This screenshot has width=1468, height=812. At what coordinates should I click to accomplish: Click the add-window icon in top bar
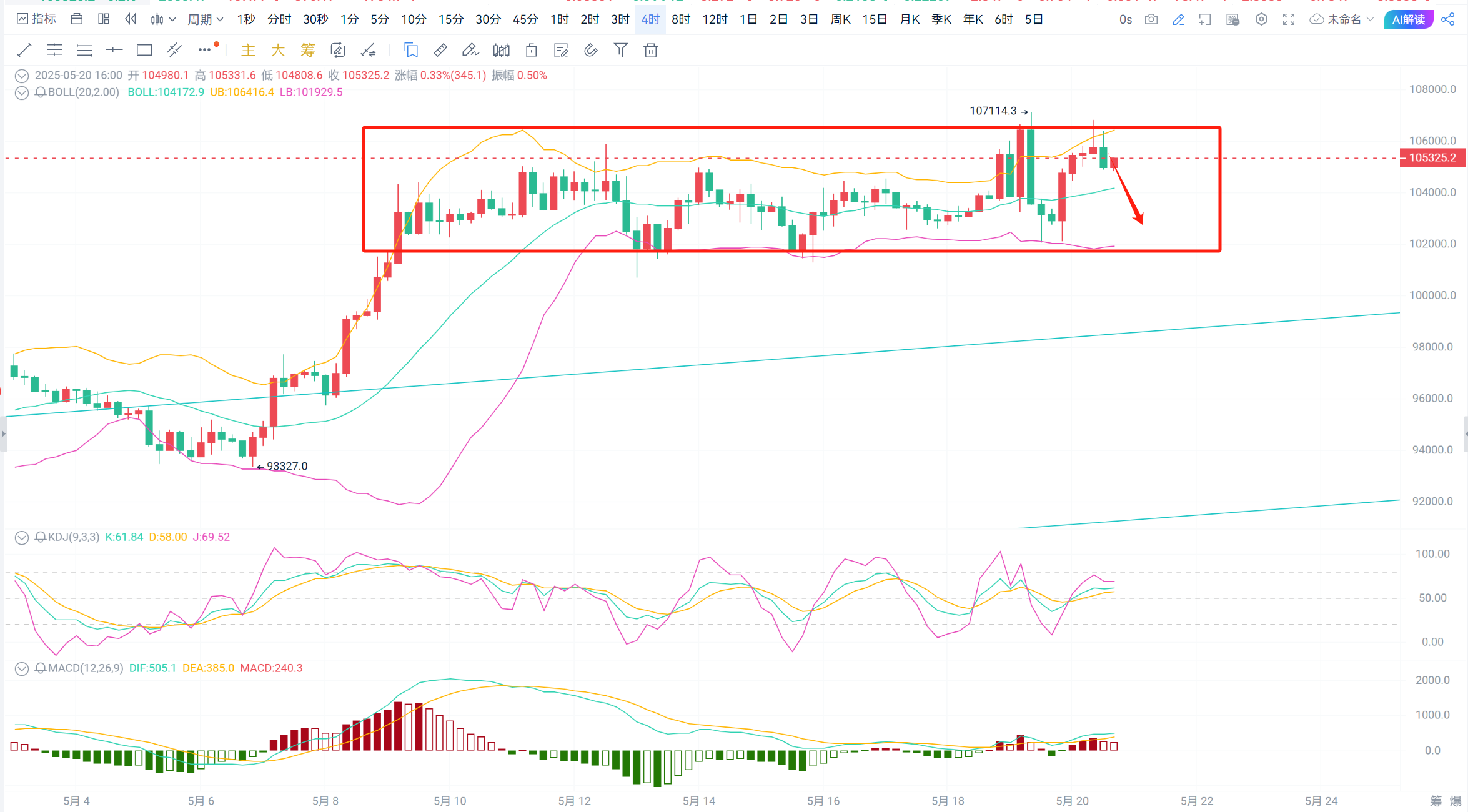(1205, 19)
